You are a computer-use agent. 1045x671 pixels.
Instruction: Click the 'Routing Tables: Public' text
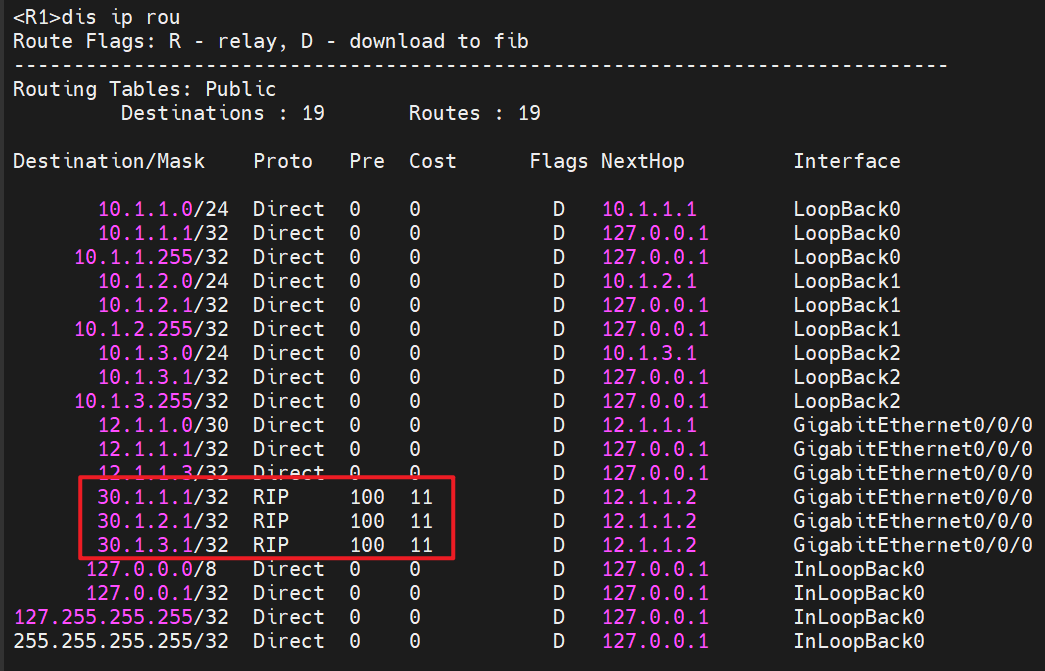click(x=144, y=89)
